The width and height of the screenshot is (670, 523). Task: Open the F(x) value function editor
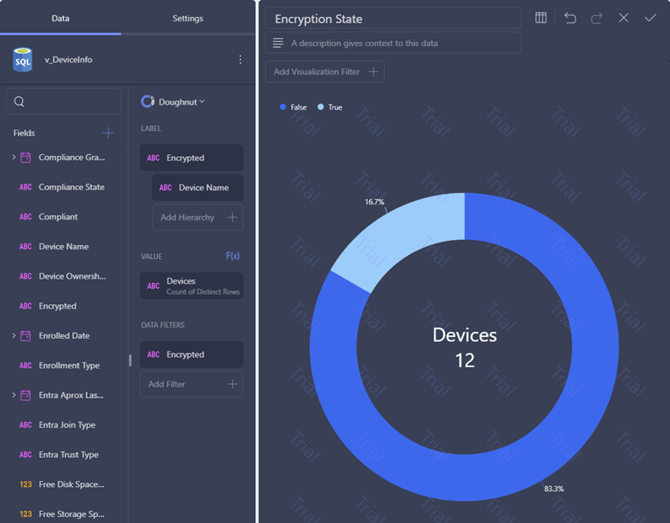coord(232,256)
